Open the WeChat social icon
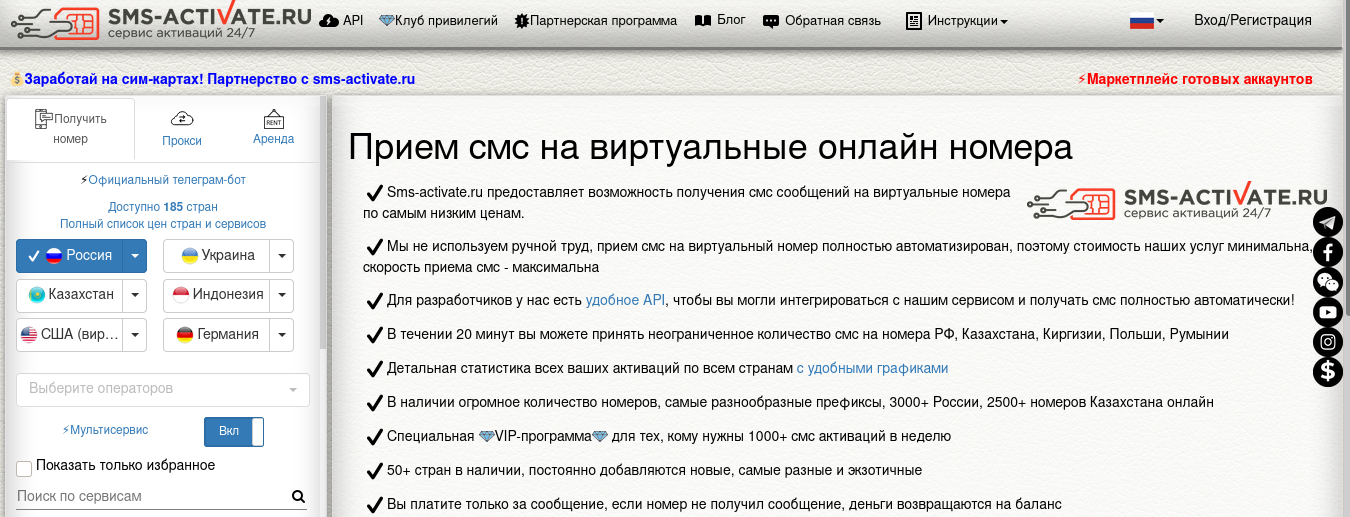Viewport: 1350px width, 517px height. point(1328,281)
